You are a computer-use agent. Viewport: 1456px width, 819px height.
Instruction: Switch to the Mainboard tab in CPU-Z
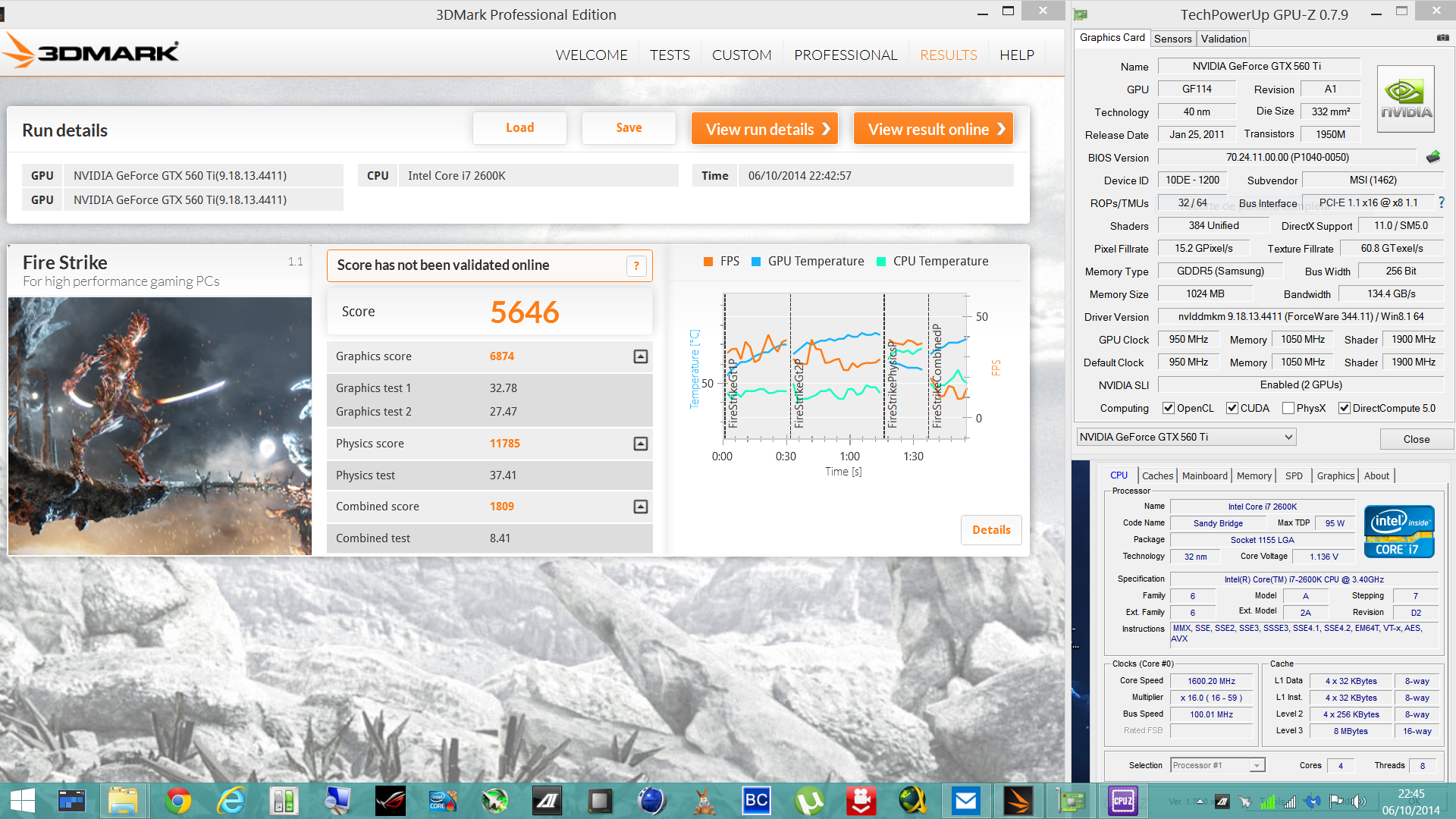point(1204,475)
